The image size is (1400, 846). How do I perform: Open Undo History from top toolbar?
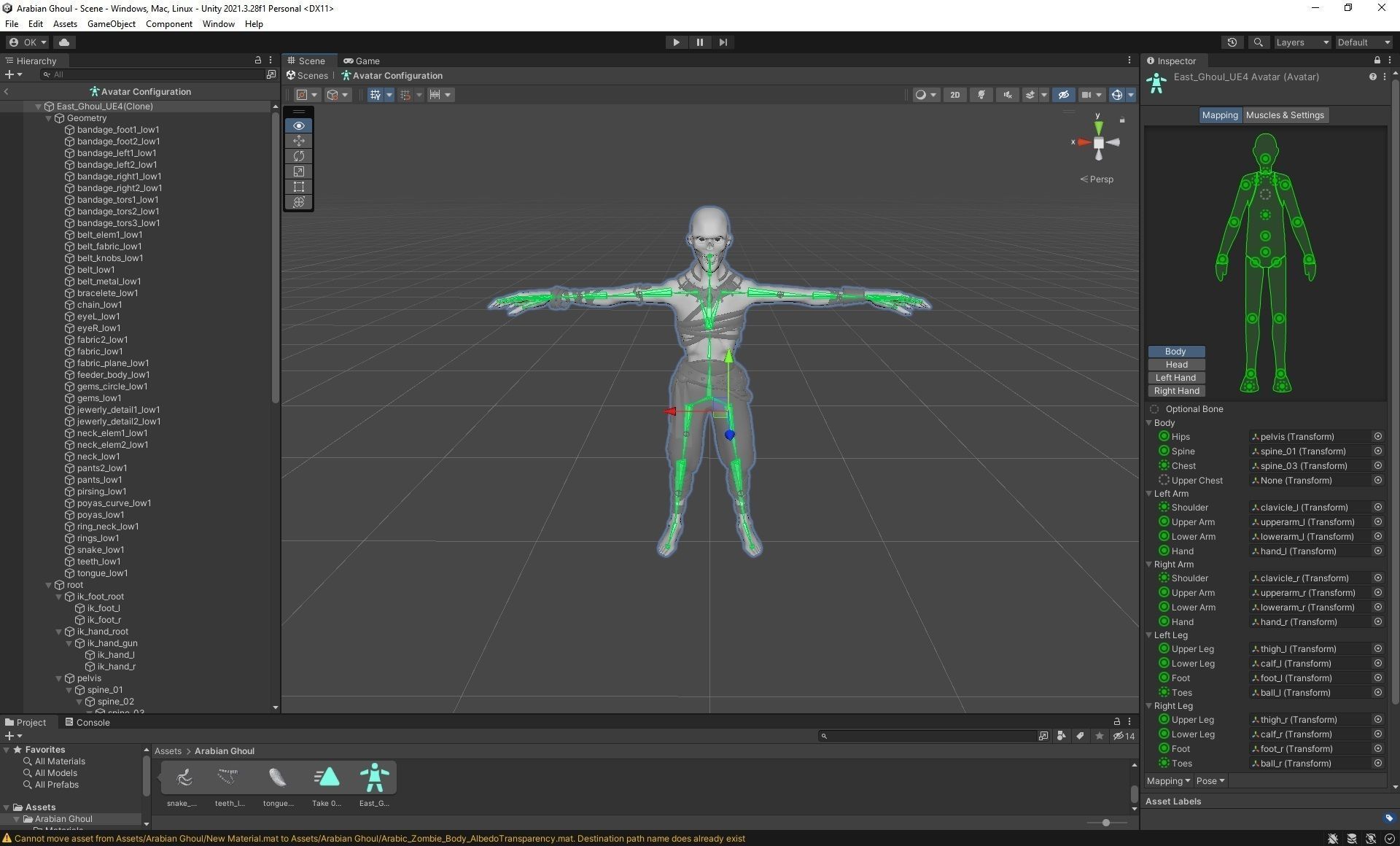[x=1232, y=42]
